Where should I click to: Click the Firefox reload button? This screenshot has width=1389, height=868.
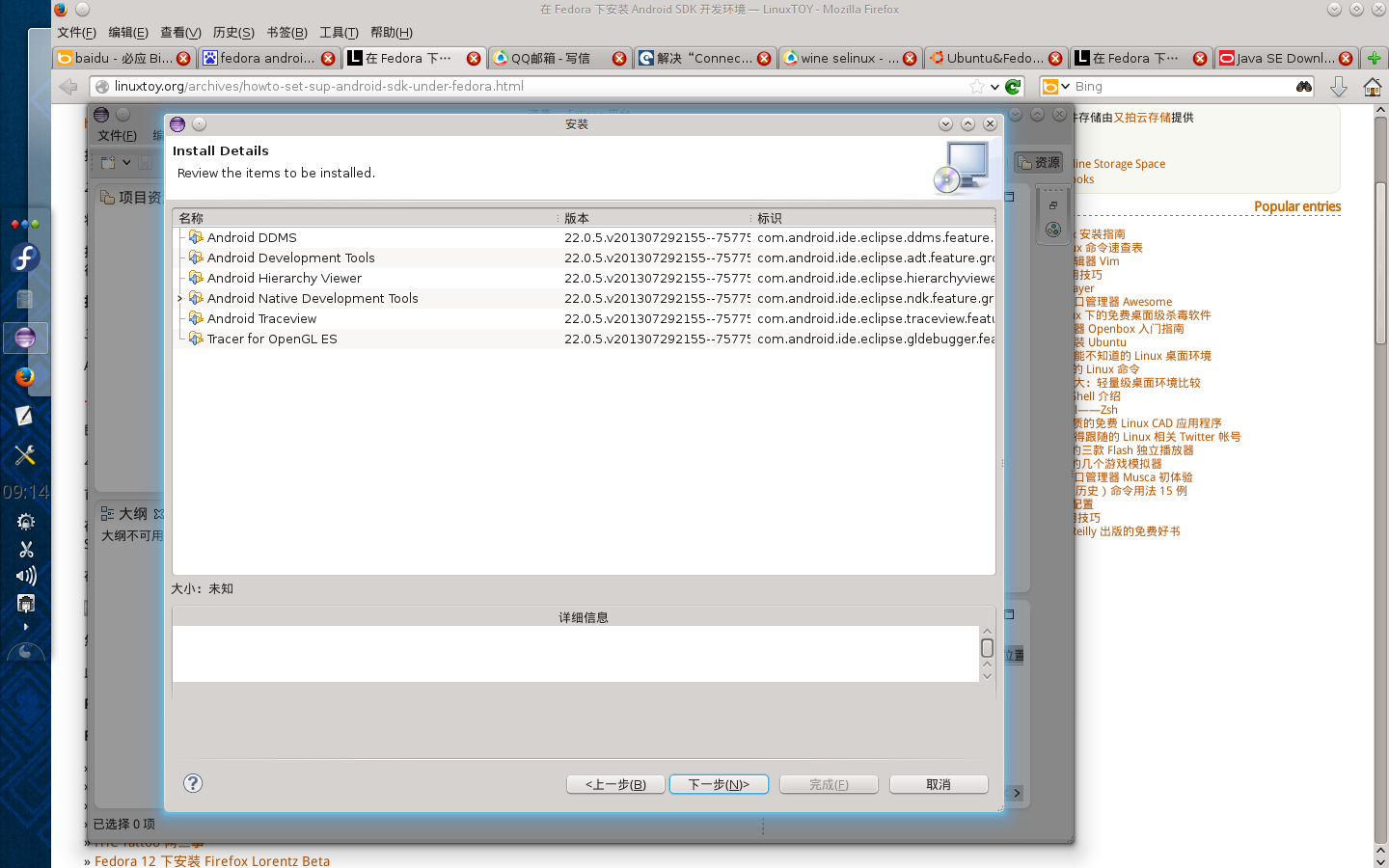click(1013, 86)
